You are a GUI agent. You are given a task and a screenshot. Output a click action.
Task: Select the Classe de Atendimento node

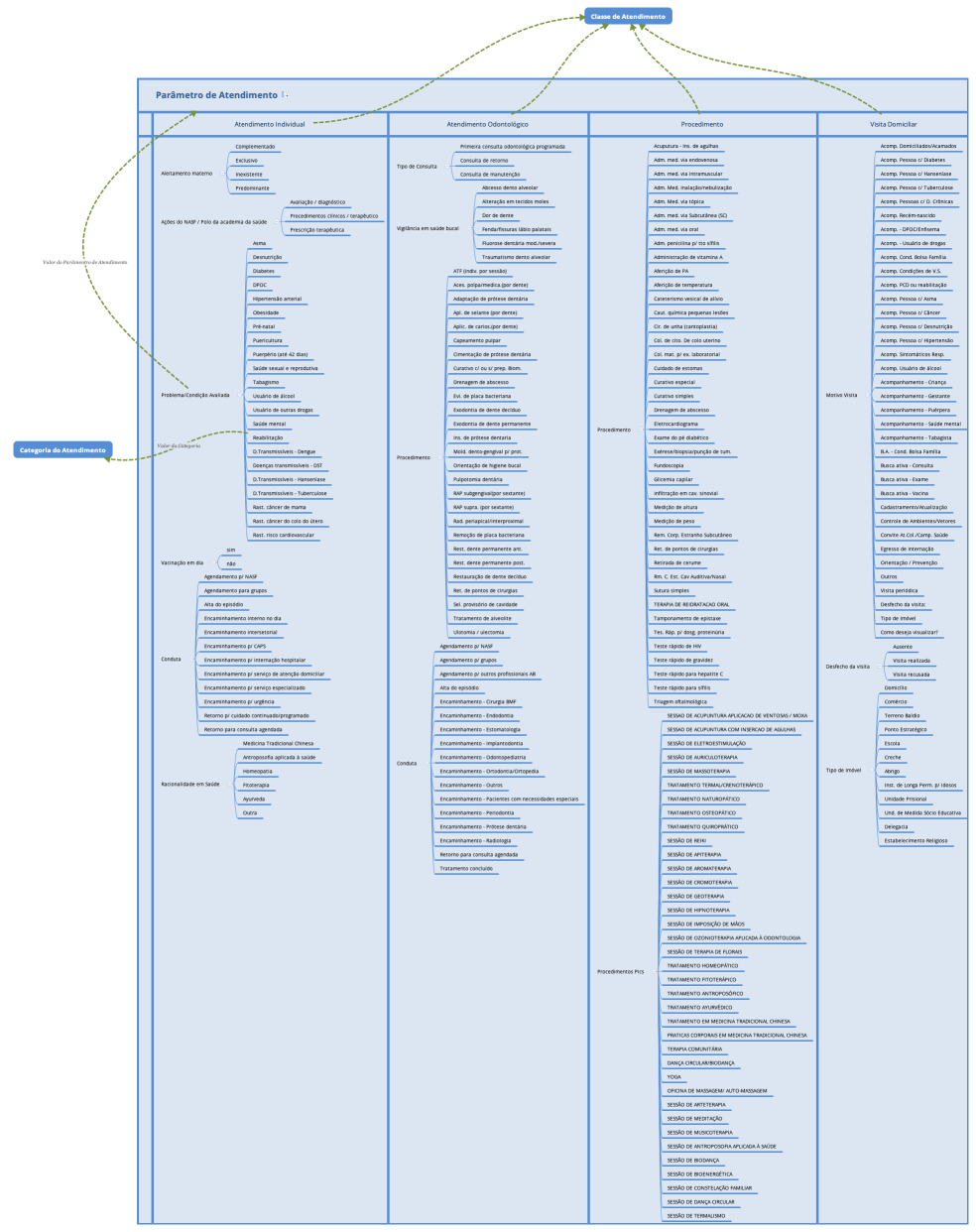pos(628,16)
